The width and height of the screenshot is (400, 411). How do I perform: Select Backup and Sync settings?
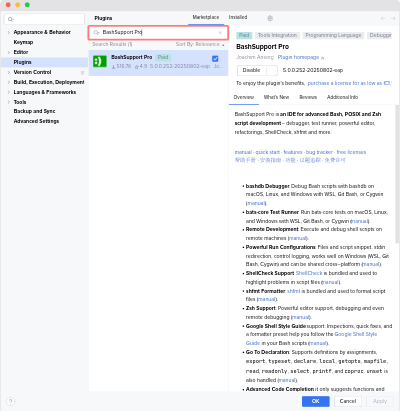(34, 111)
